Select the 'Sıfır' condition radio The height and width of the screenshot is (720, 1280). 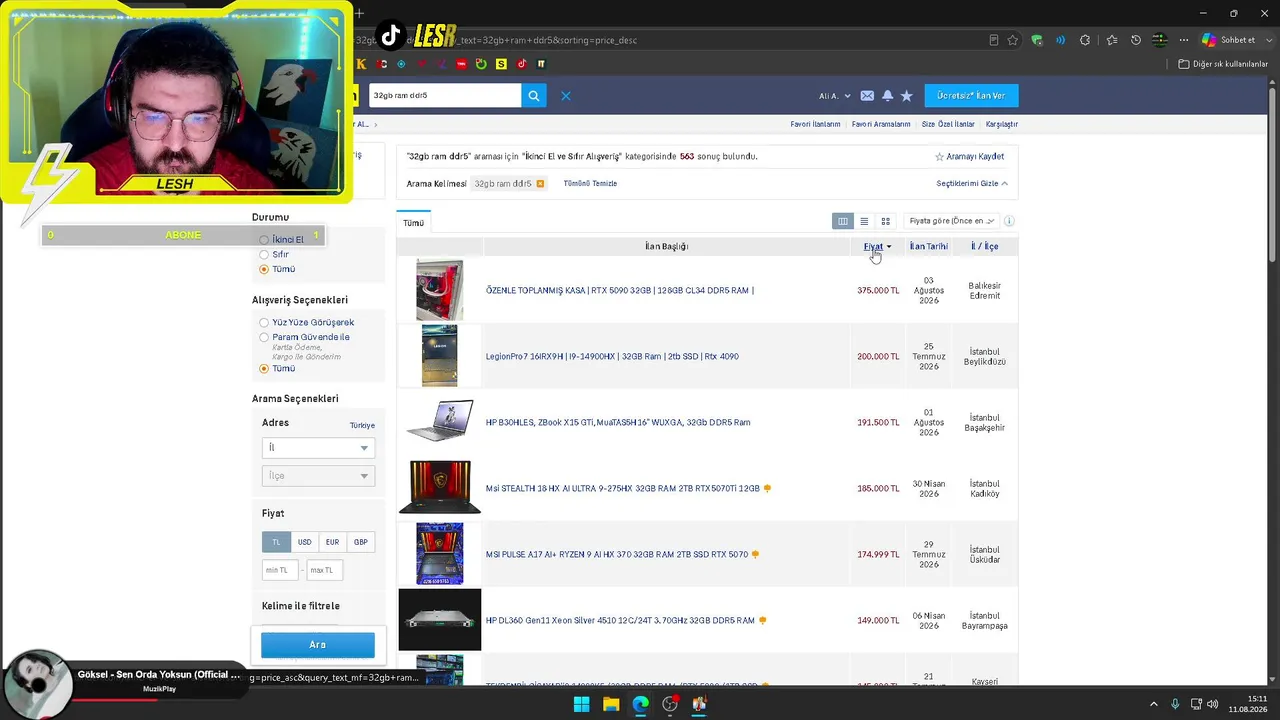click(x=264, y=255)
